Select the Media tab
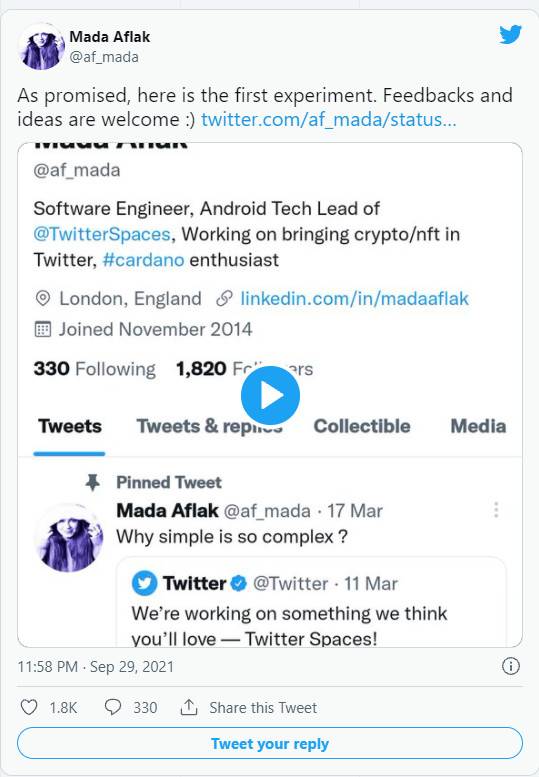The image size is (539, 777). [478, 426]
